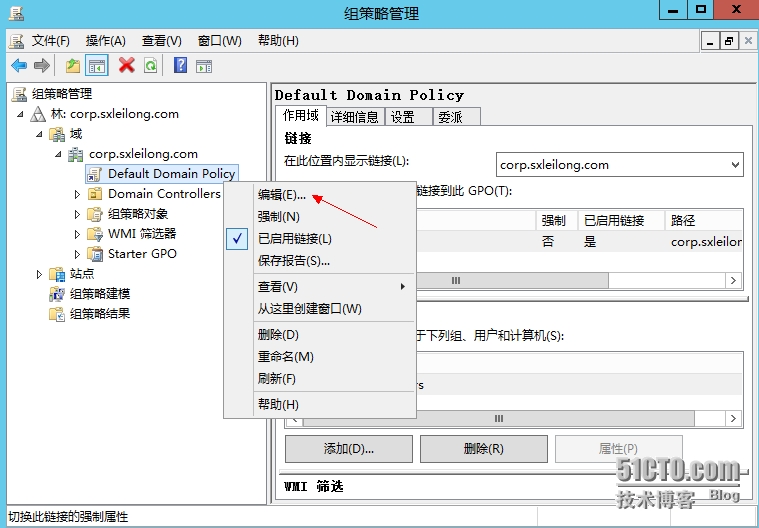Click the 域 folder icon
Viewport: 759px width, 528px height.
click(x=57, y=134)
